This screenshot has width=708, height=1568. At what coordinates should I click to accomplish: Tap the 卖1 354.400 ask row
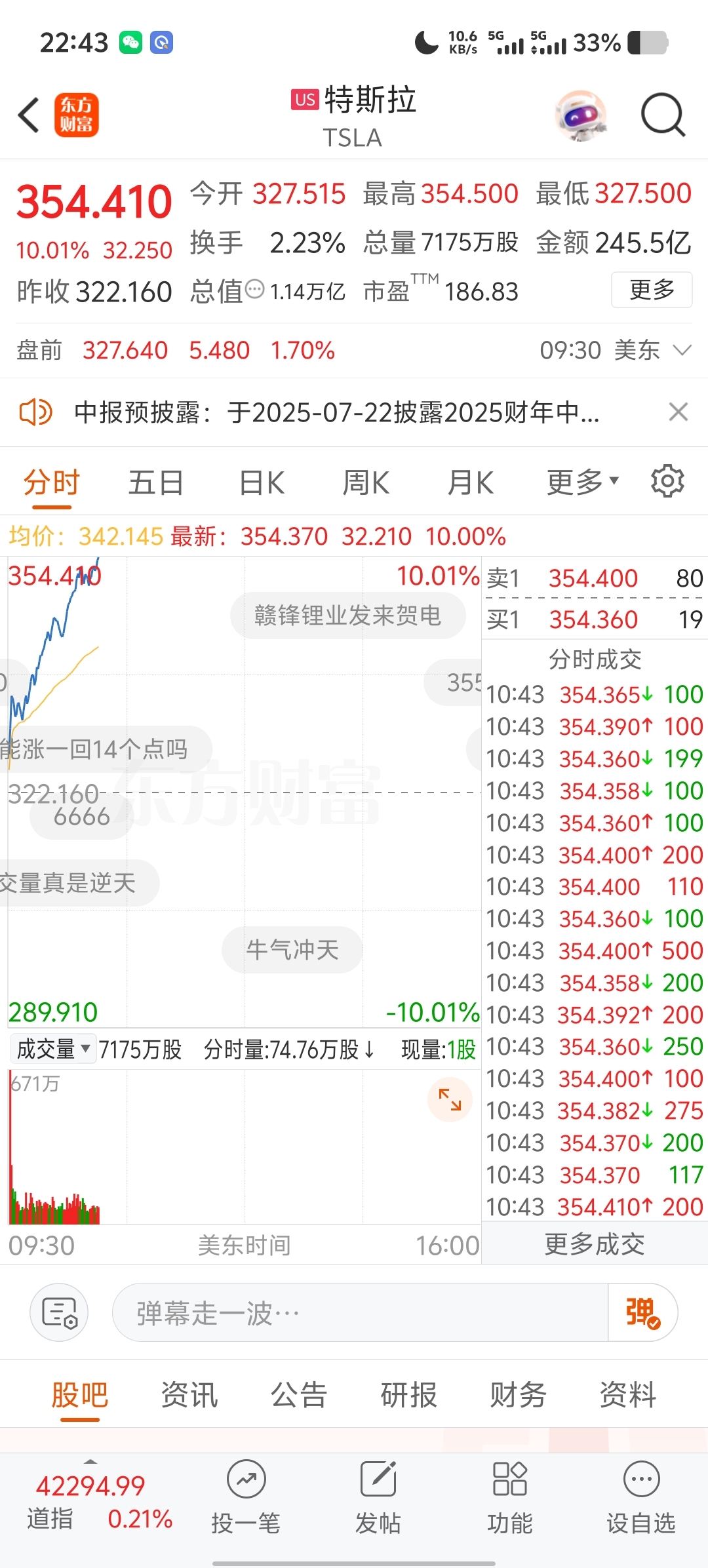click(x=595, y=578)
